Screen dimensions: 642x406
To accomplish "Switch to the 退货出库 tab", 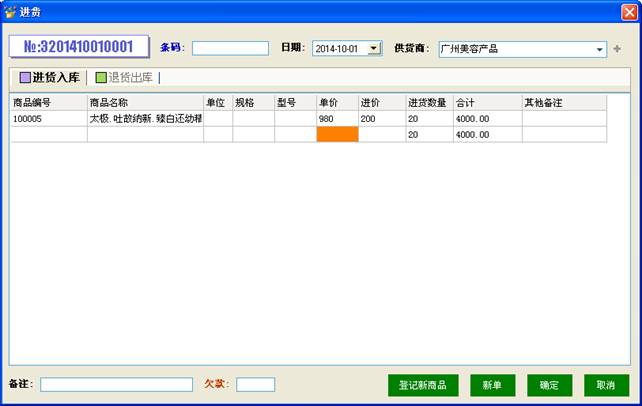I will 124,77.
